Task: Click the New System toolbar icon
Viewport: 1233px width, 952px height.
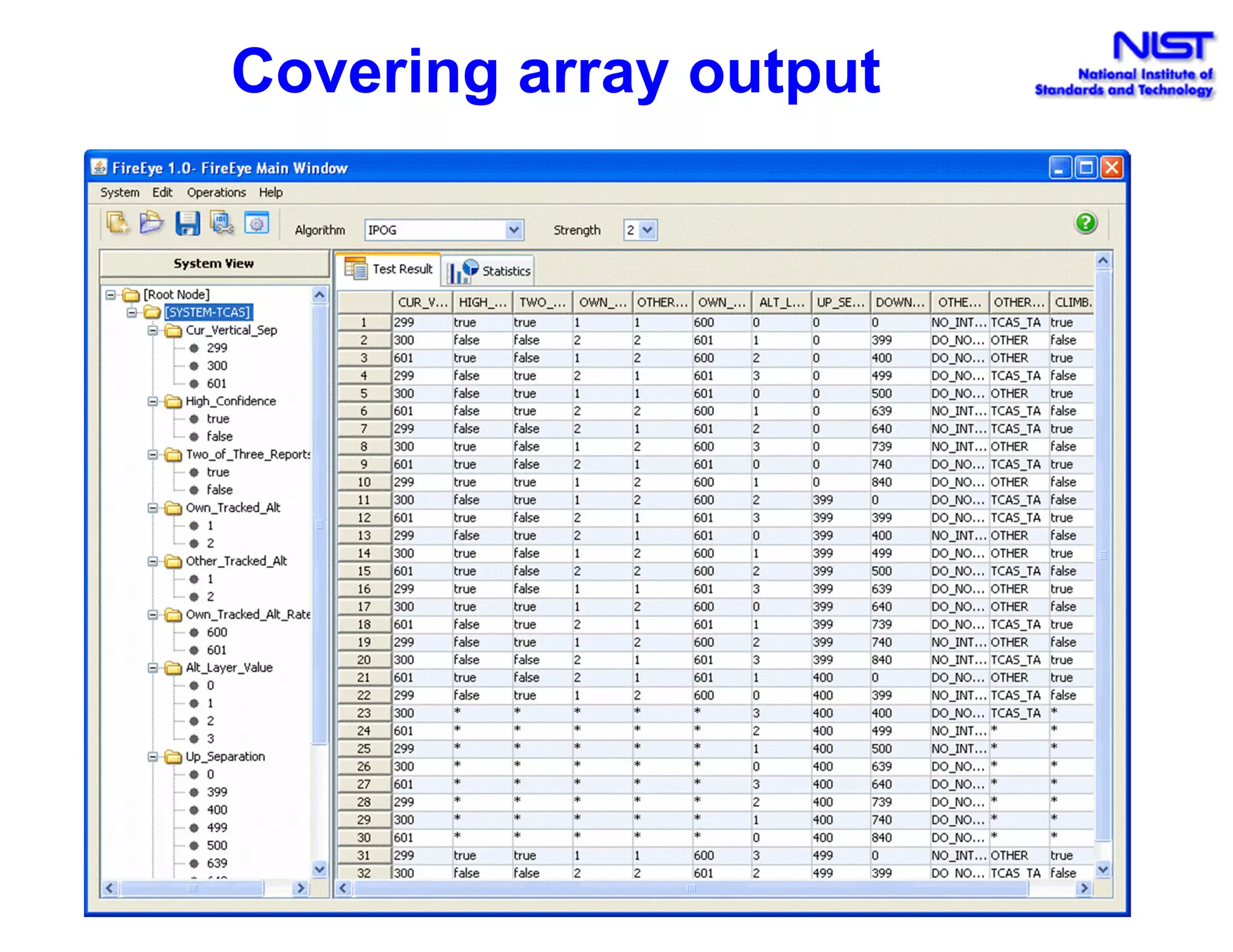Action: click(117, 223)
